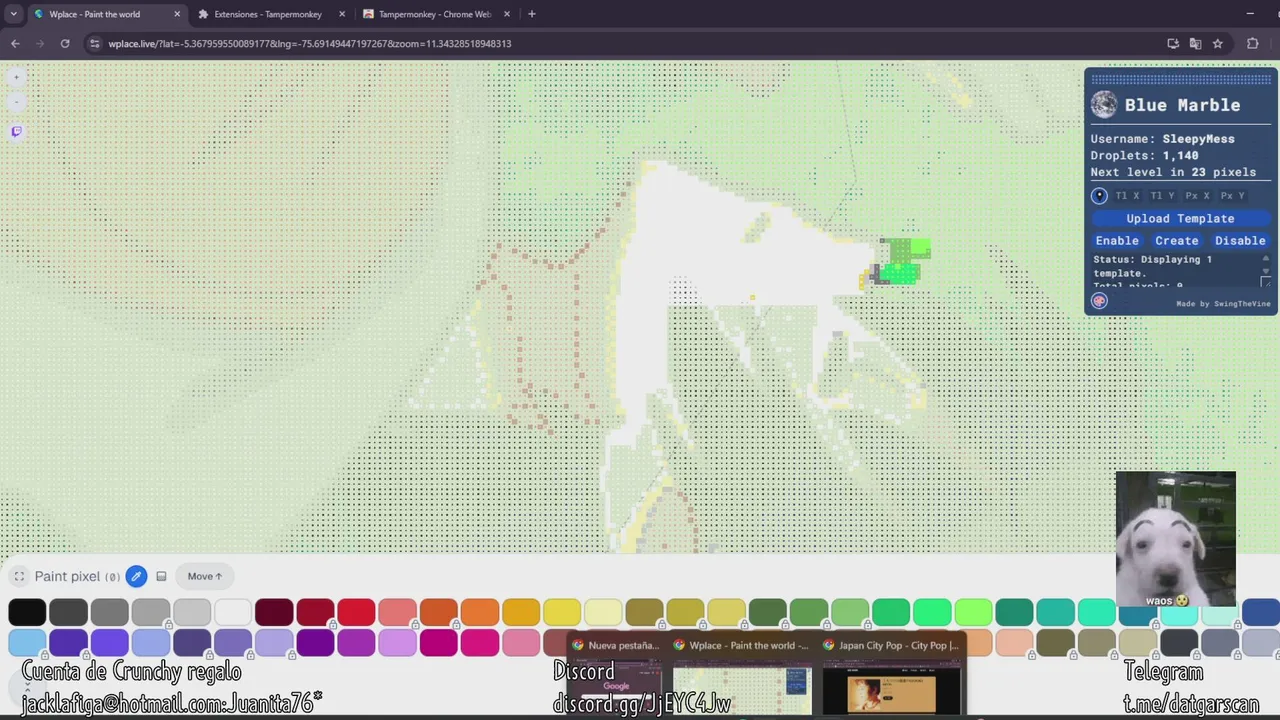
Task: Expand the paint panel corner icon
Action: click(19, 576)
